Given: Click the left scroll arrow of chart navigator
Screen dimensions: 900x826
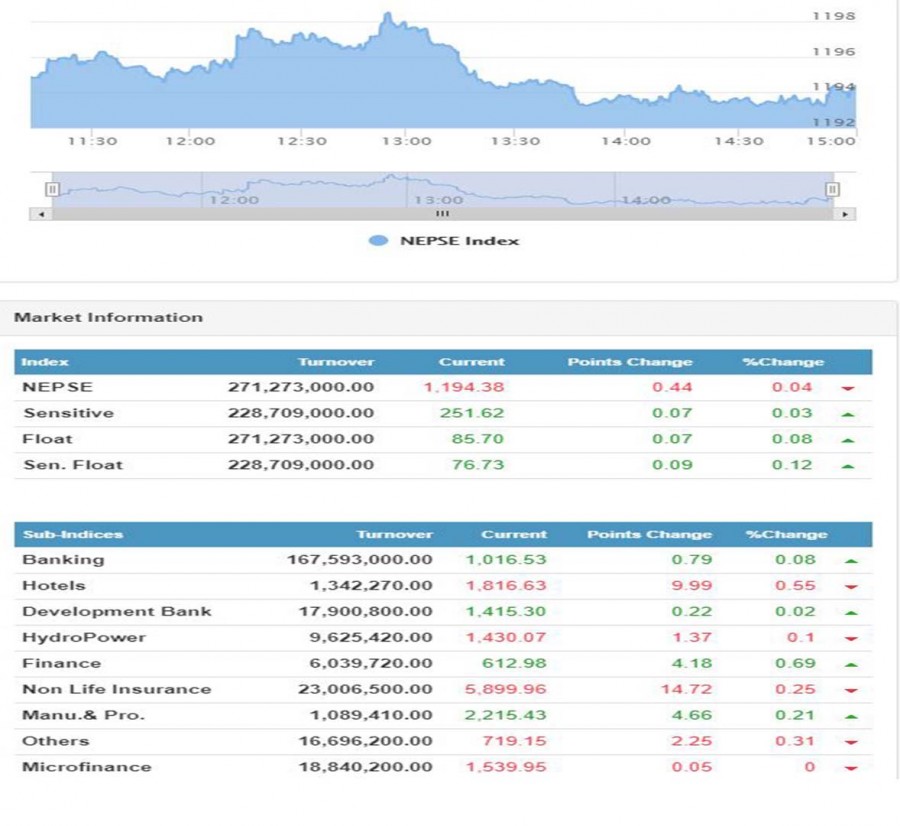Looking at the screenshot, I should tap(41, 214).
